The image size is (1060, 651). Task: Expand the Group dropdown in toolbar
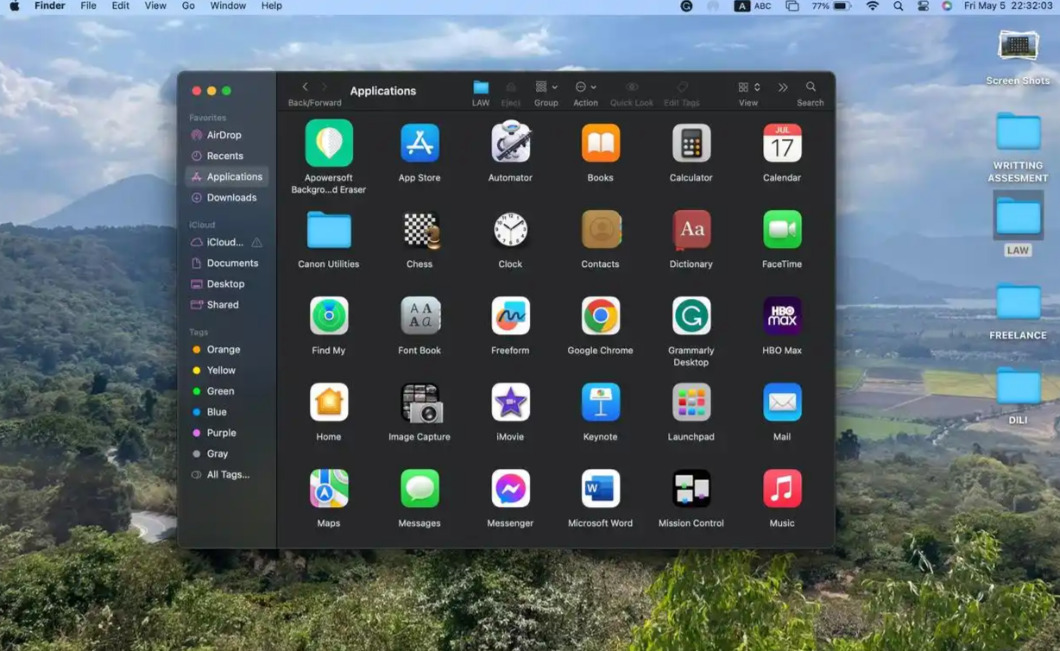[x=546, y=87]
